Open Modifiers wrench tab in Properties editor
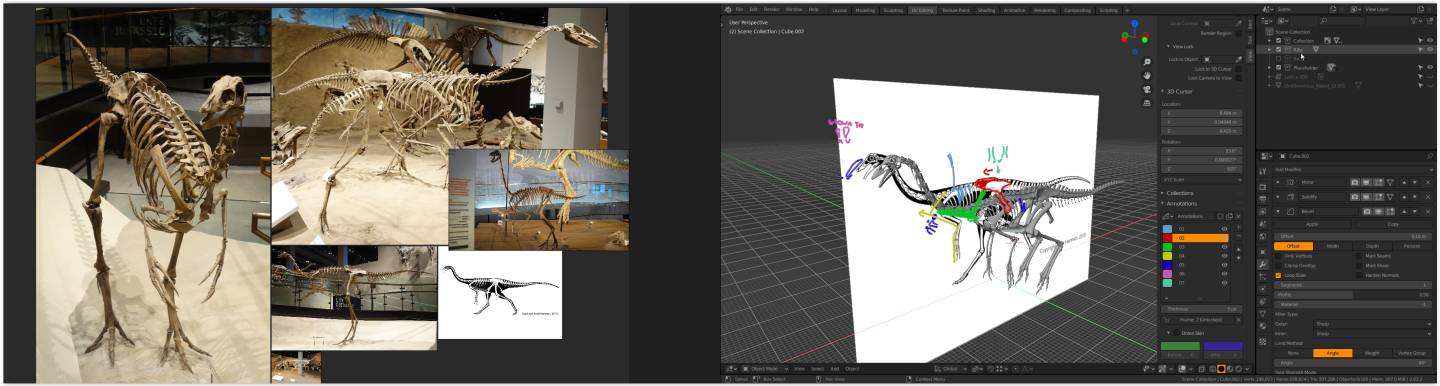This screenshot has height=386, width=1440. coord(1263,264)
